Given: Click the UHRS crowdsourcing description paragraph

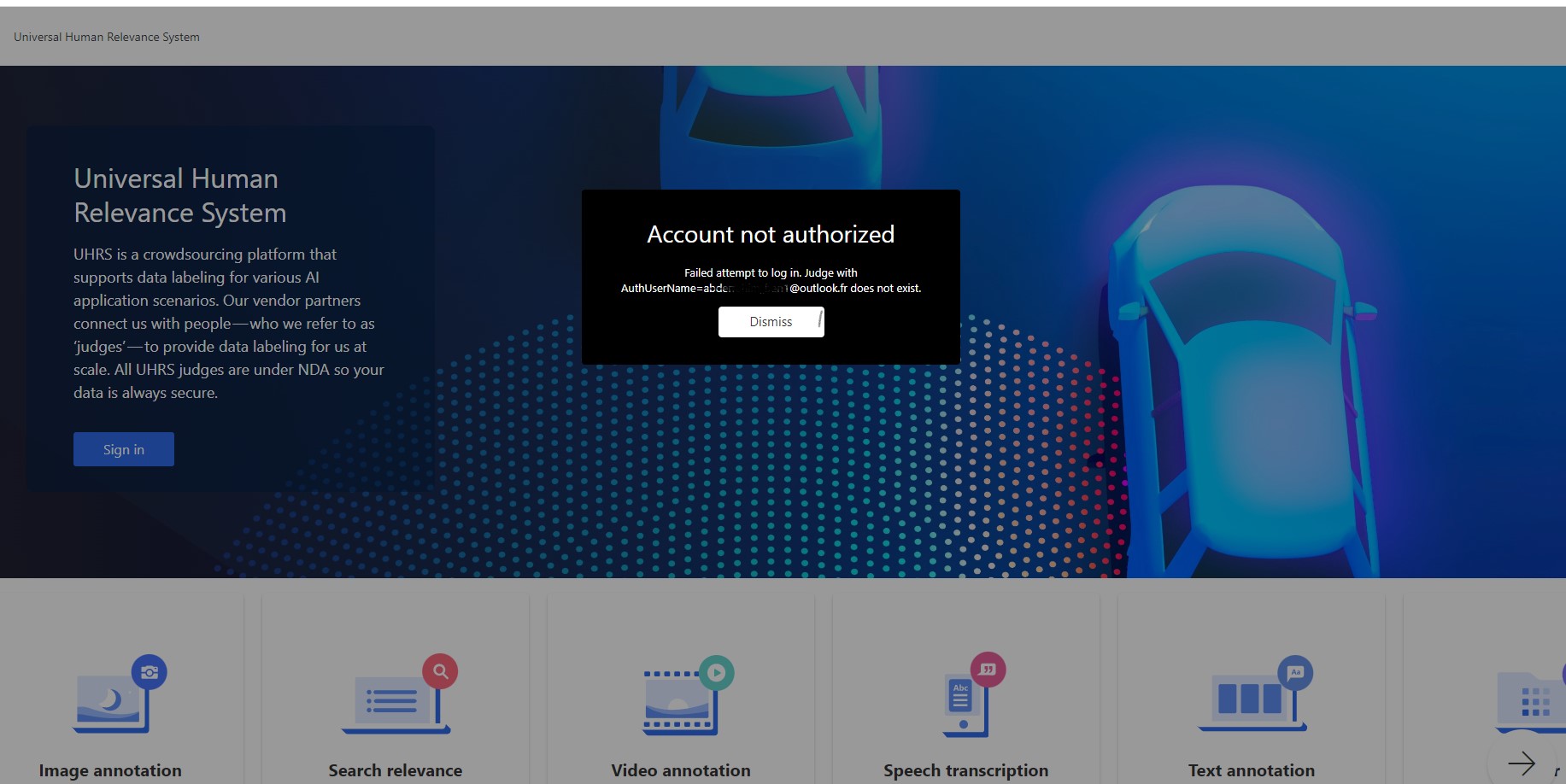Looking at the screenshot, I should [229, 324].
